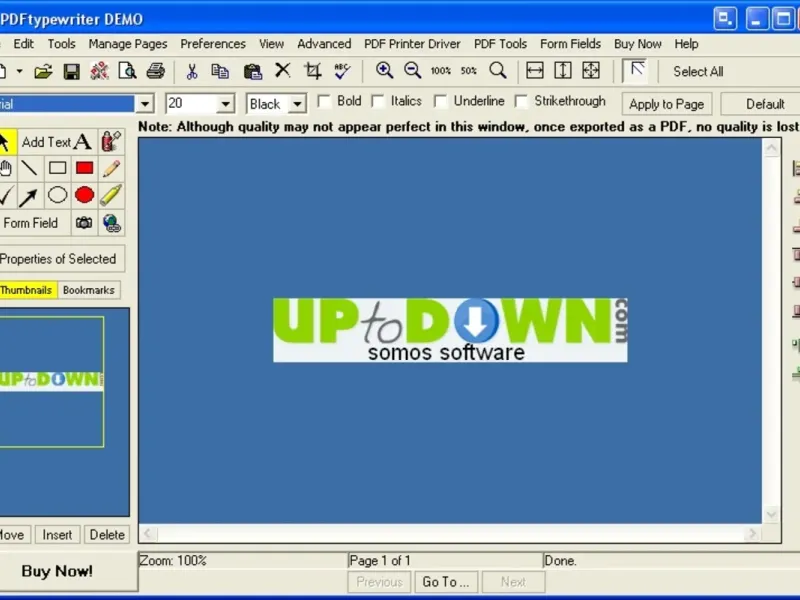Save document with the floppy disk icon

(71, 71)
